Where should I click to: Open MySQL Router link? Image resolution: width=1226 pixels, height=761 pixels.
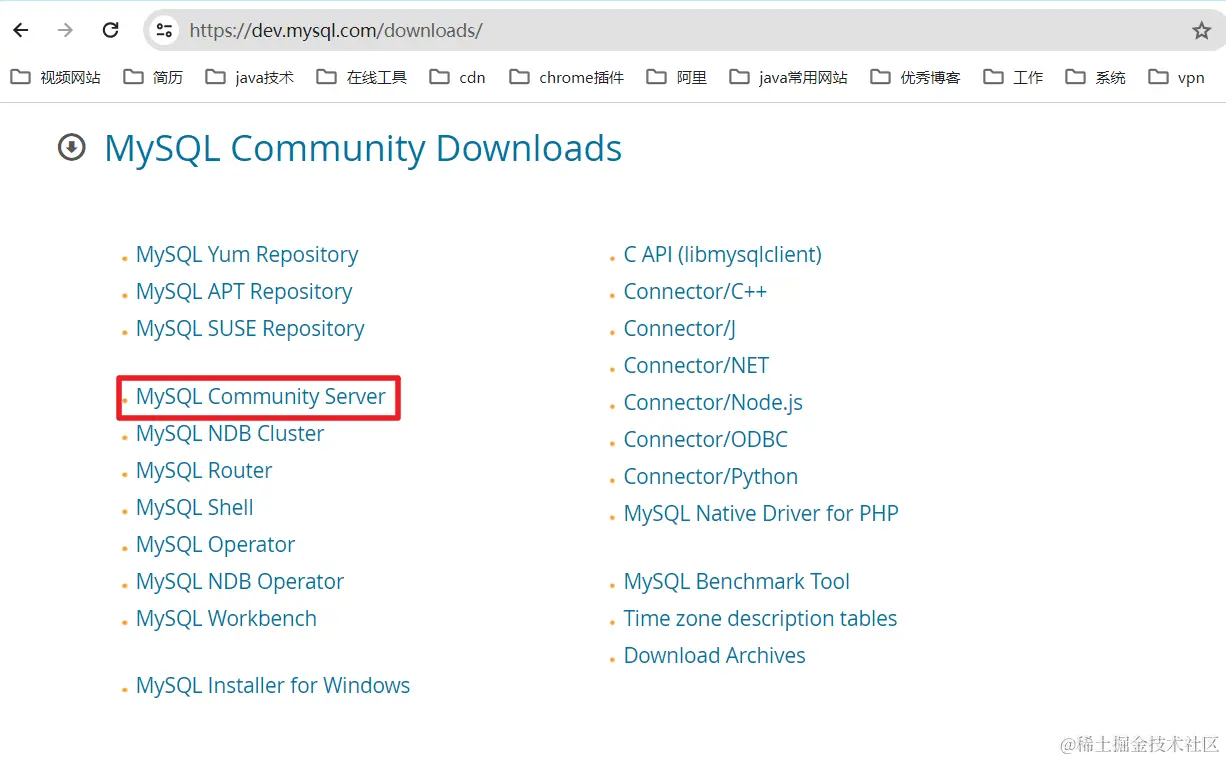tap(204, 471)
